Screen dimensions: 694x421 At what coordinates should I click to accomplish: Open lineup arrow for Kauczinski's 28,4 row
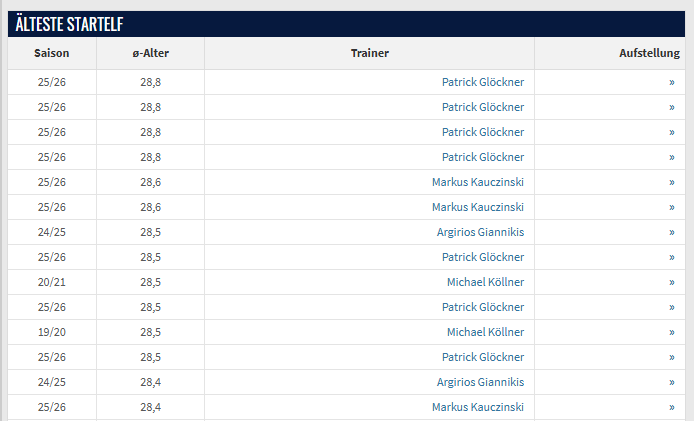click(672, 407)
